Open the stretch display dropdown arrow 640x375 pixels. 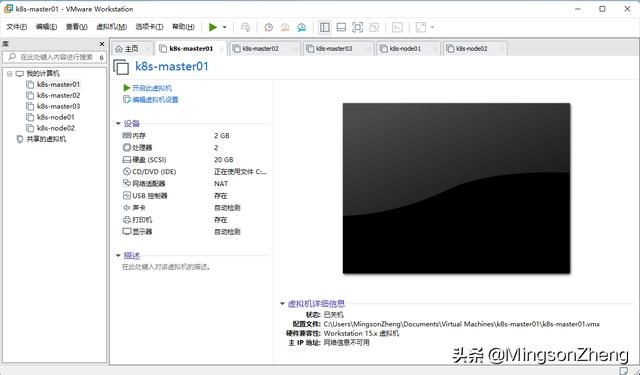[x=432, y=27]
